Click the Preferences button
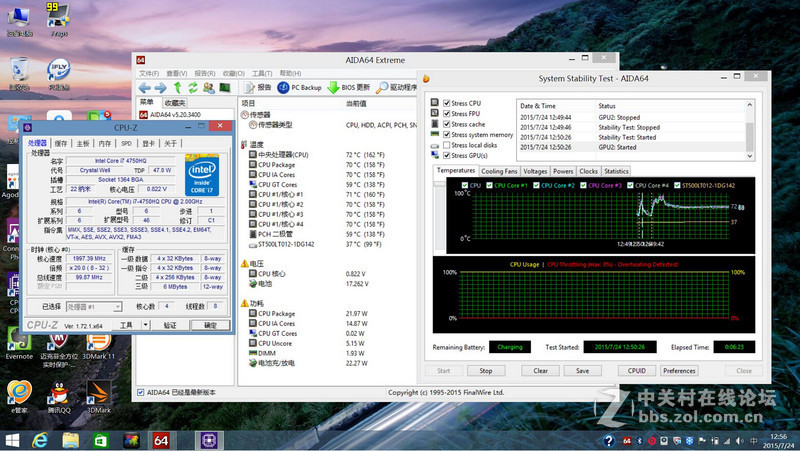This screenshot has width=800, height=451. pos(679,370)
